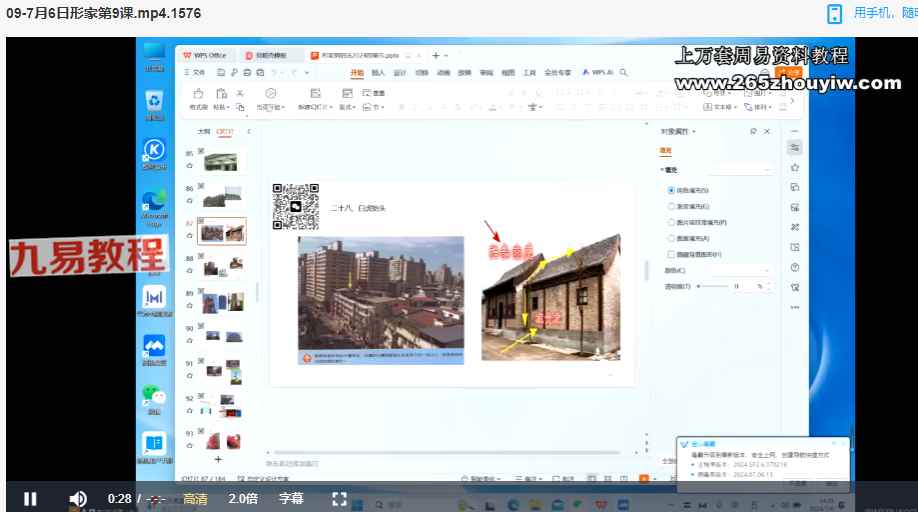Select the picture or texture fill option

click(672, 222)
